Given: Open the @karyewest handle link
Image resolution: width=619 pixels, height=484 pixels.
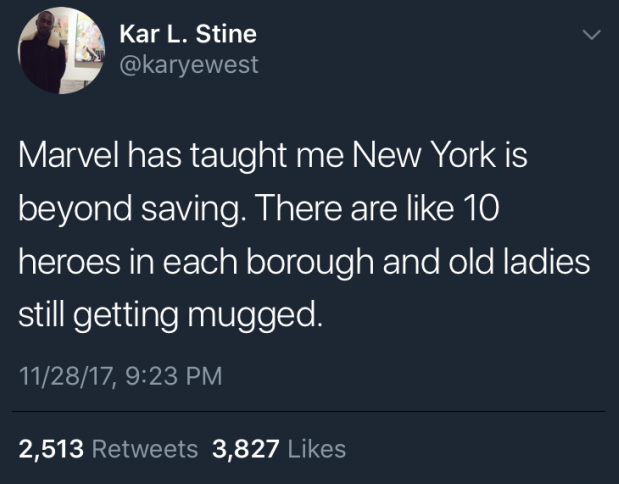Looking at the screenshot, I should [189, 64].
